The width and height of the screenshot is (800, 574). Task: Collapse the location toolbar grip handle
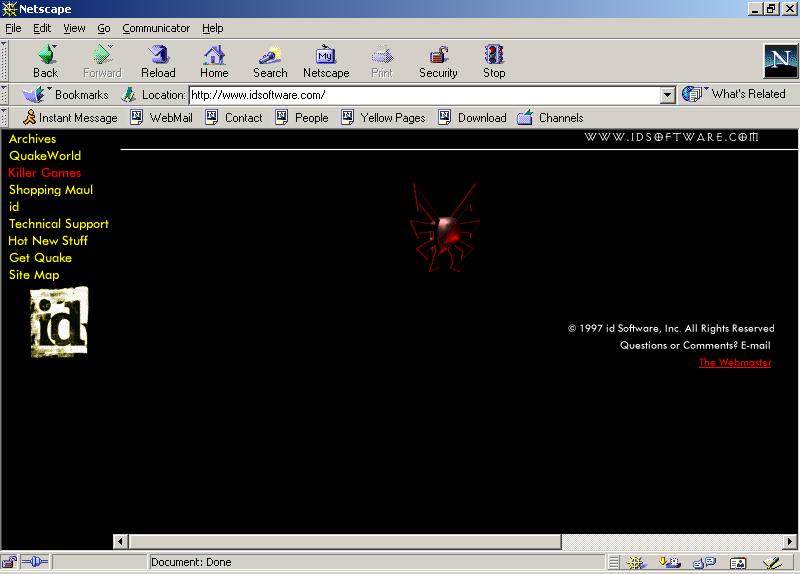tap(4, 94)
